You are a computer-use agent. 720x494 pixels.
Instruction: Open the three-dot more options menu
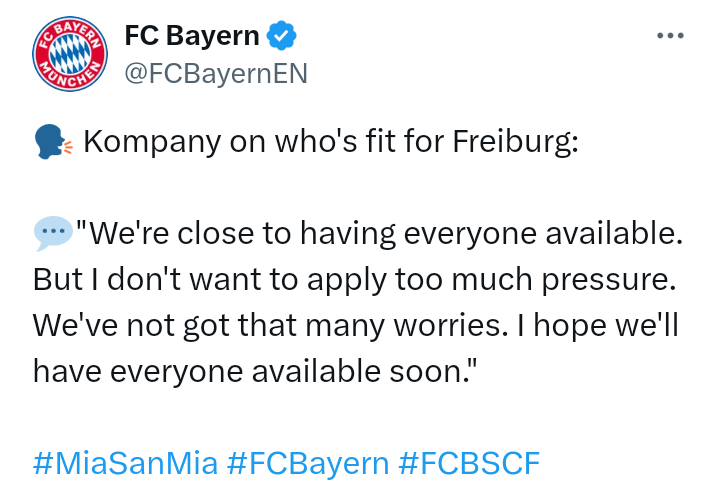point(669,36)
